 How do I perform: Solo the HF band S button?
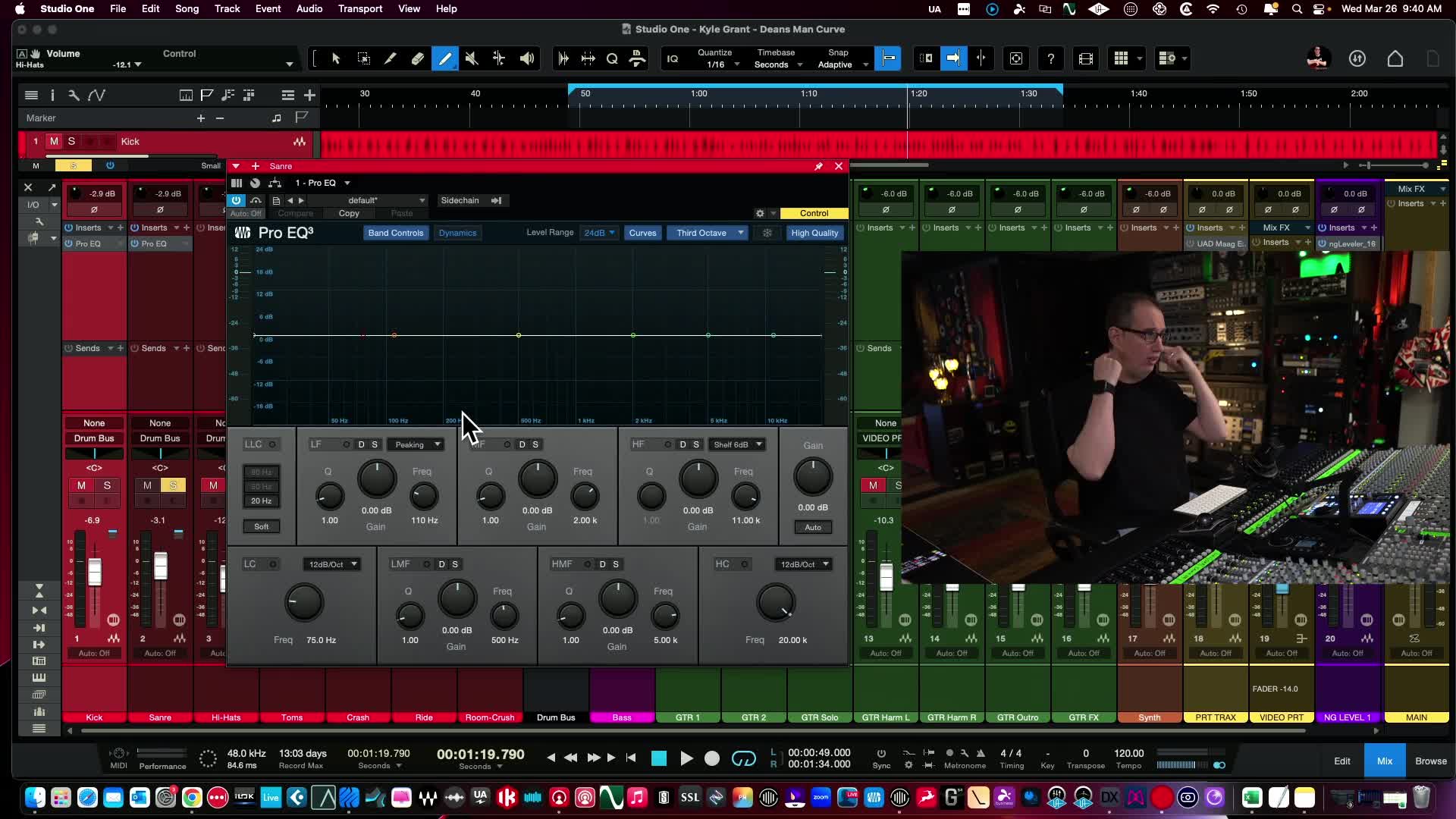pyautogui.click(x=696, y=444)
